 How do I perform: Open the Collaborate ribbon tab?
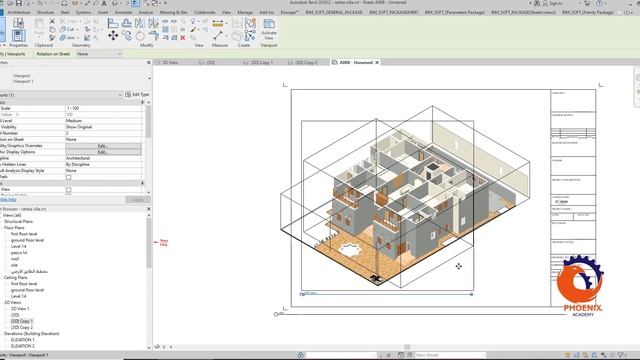point(204,12)
